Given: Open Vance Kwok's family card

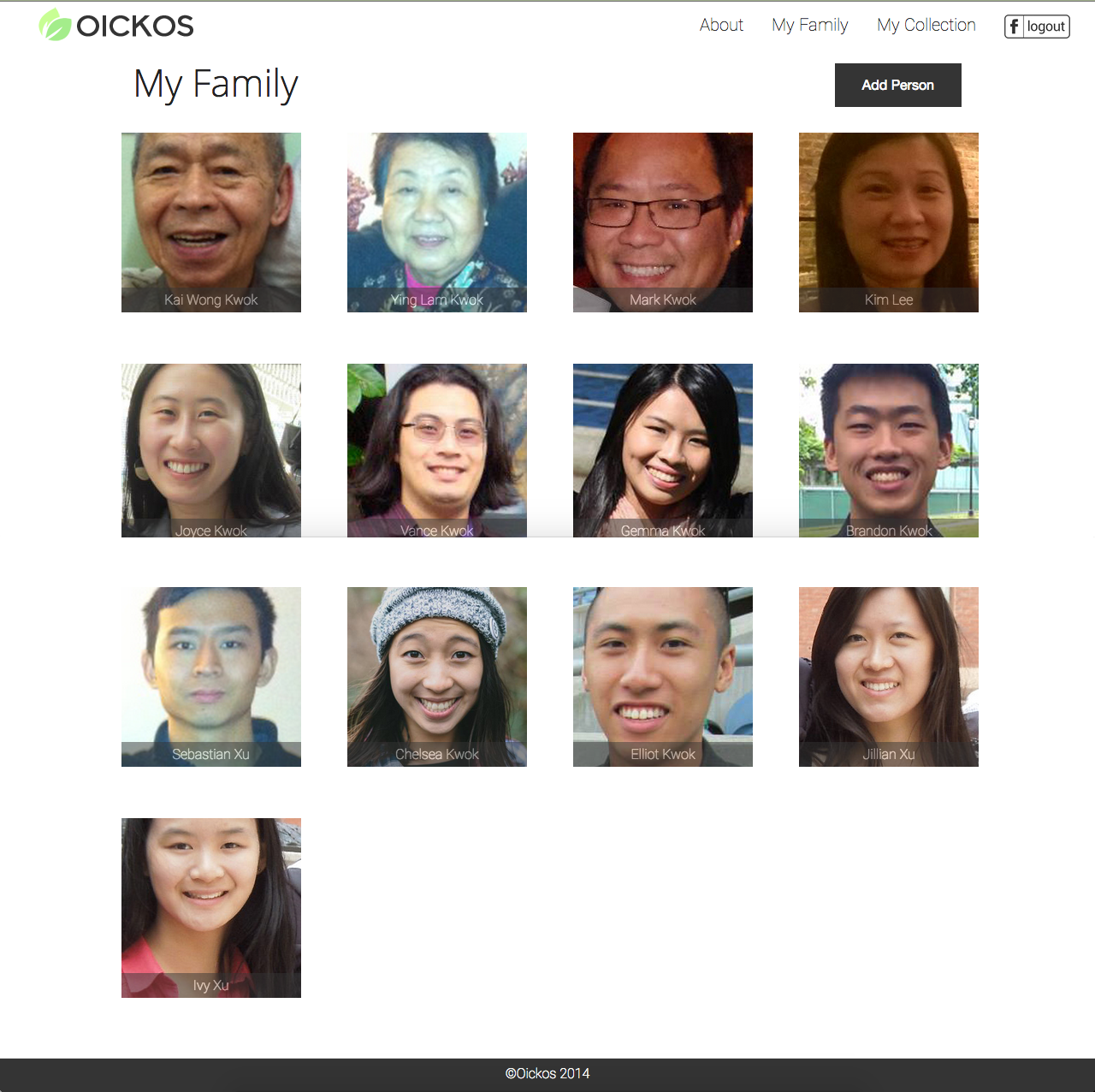Looking at the screenshot, I should tap(437, 450).
